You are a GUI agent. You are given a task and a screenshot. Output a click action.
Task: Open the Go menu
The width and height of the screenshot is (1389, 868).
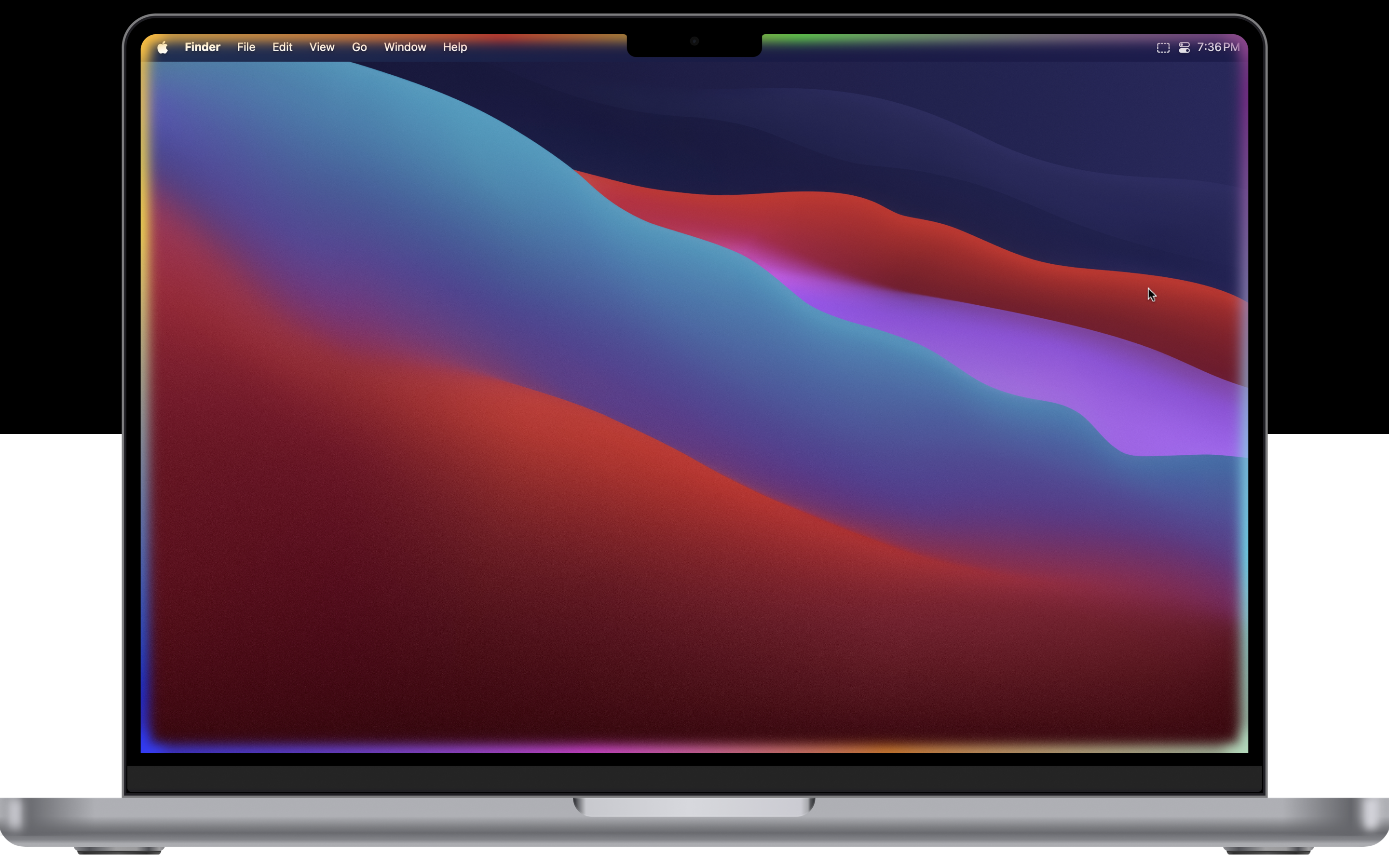(x=359, y=47)
